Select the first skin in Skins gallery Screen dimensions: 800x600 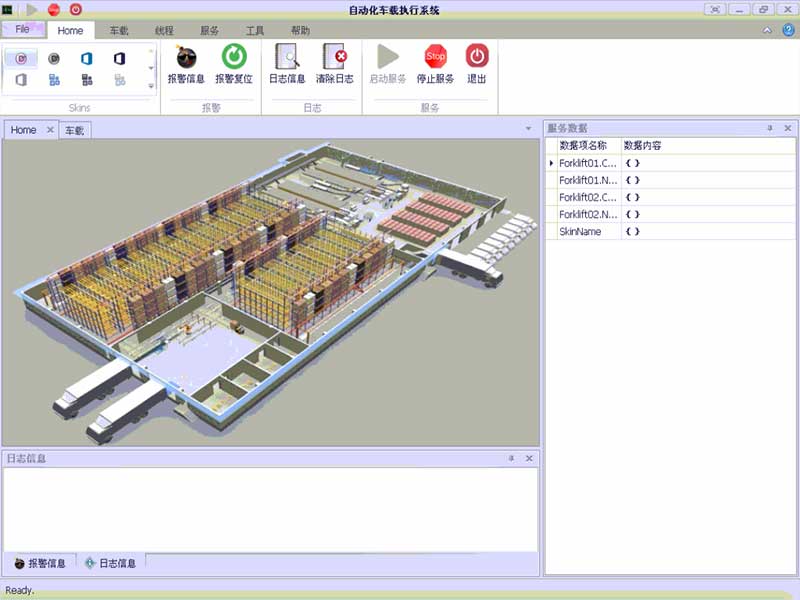(x=21, y=58)
